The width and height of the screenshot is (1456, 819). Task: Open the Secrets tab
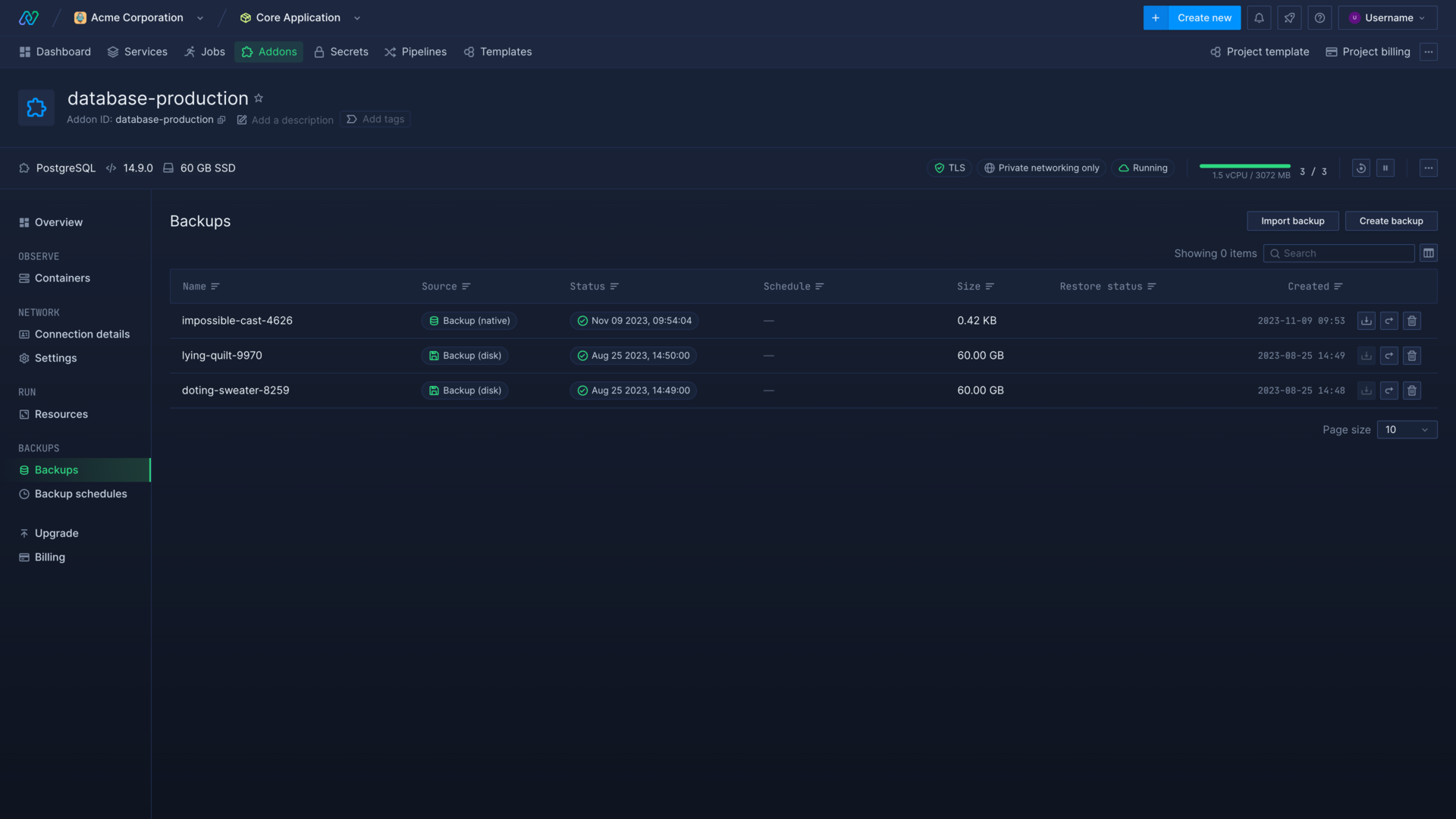(341, 52)
